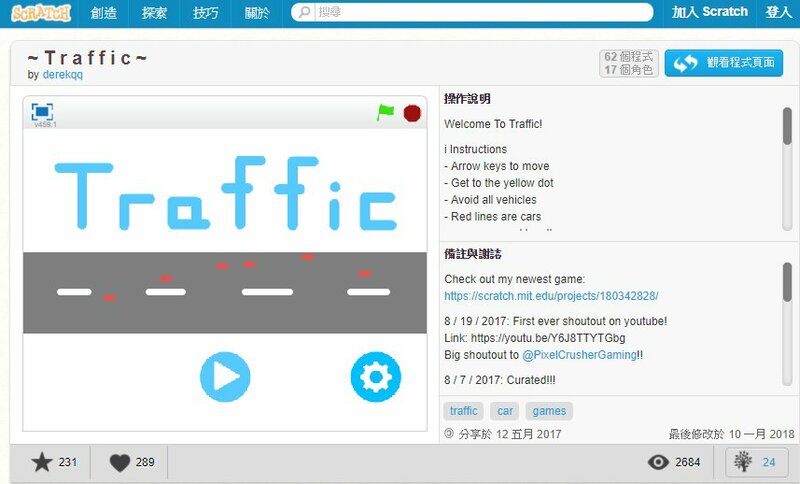Click the '8 / 7 / 2017: Curated!!!' text

(499, 380)
